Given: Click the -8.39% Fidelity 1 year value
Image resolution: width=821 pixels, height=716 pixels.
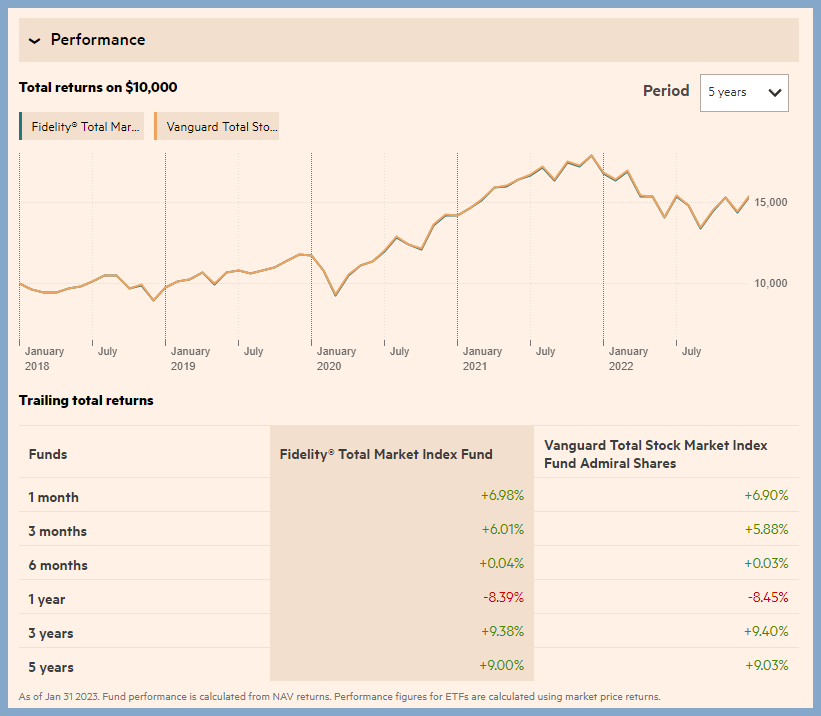Looking at the screenshot, I should point(503,598).
